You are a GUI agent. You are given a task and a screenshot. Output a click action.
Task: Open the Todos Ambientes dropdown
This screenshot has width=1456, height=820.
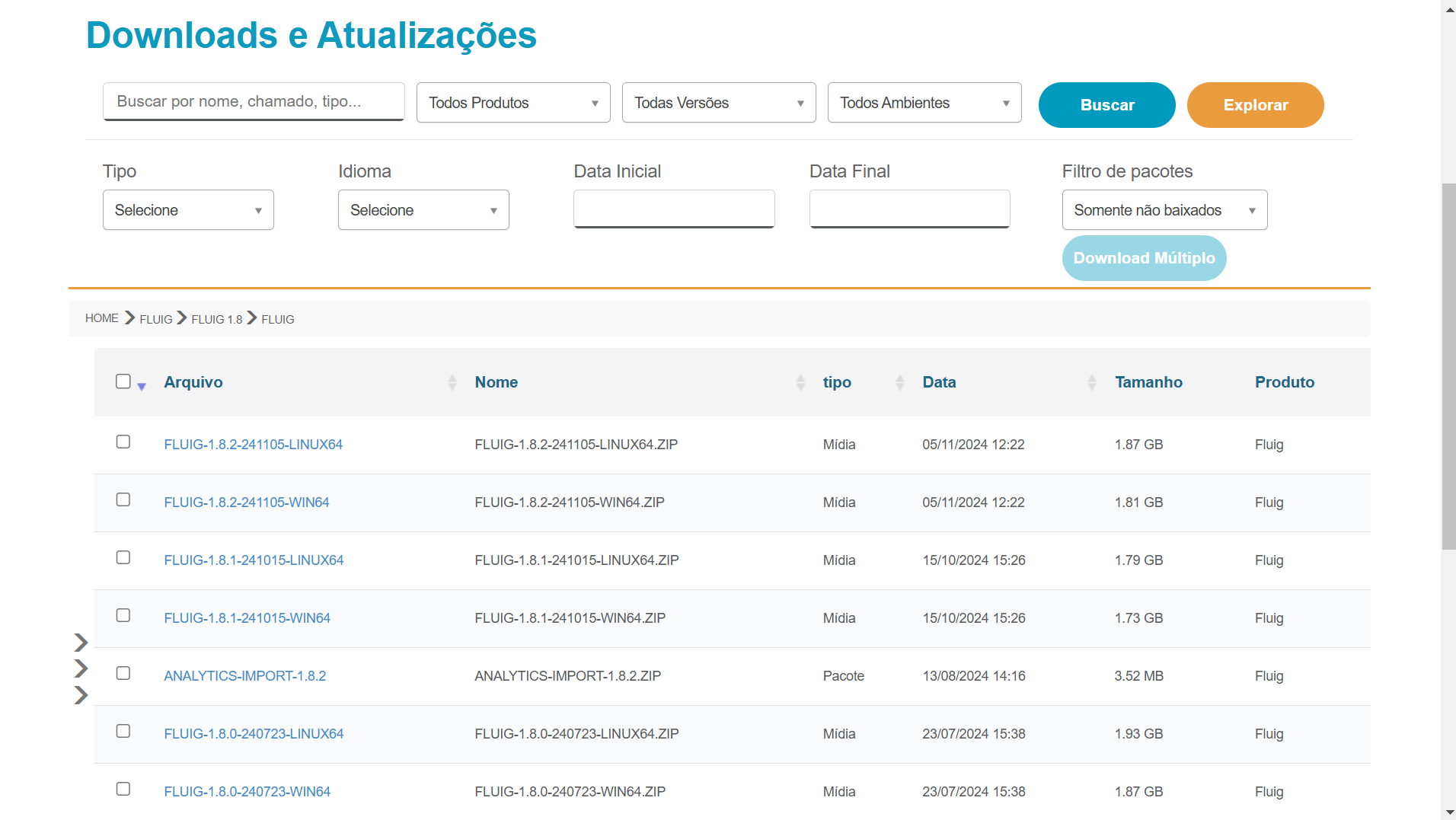coord(924,103)
